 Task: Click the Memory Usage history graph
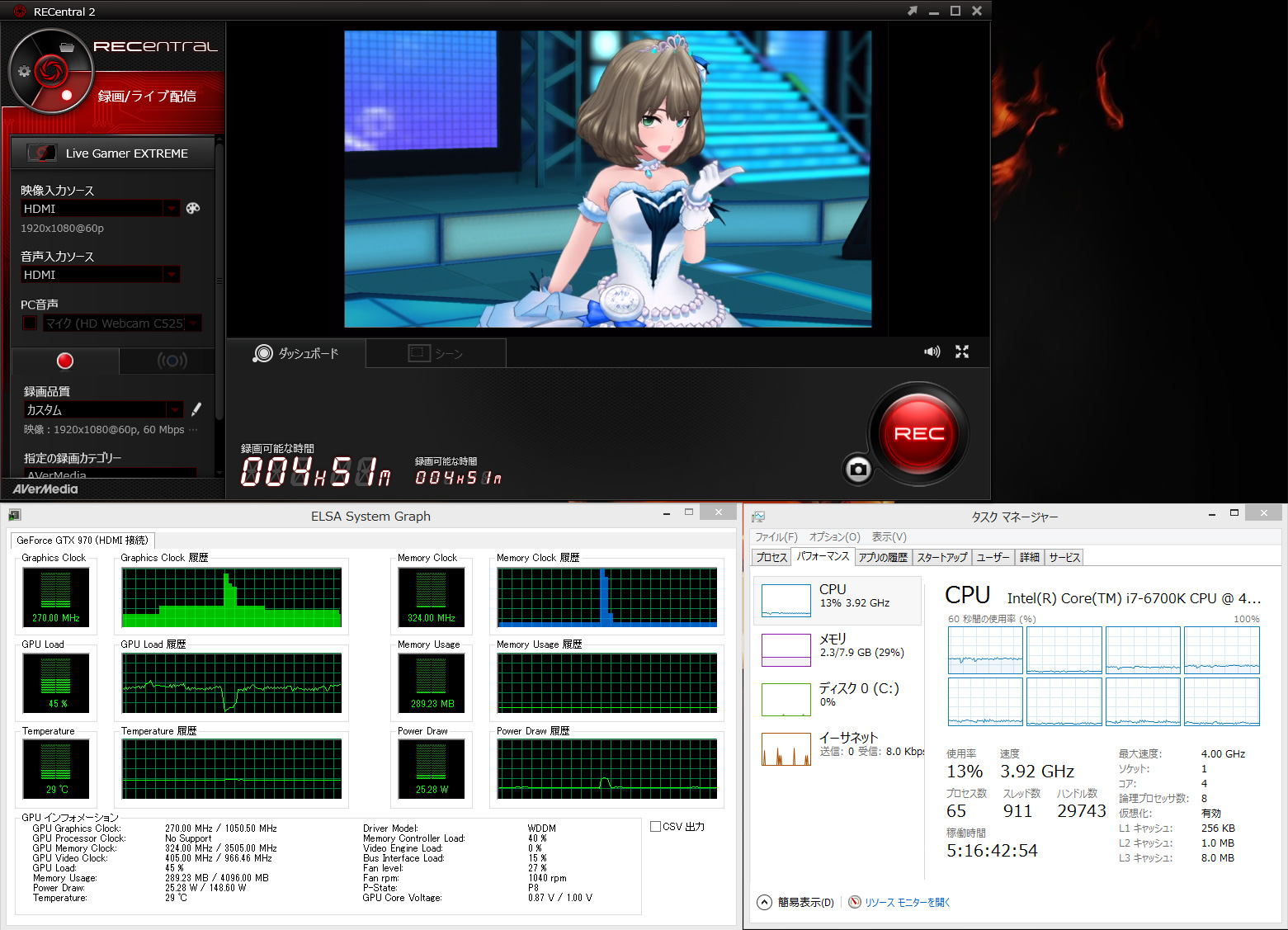tap(607, 683)
